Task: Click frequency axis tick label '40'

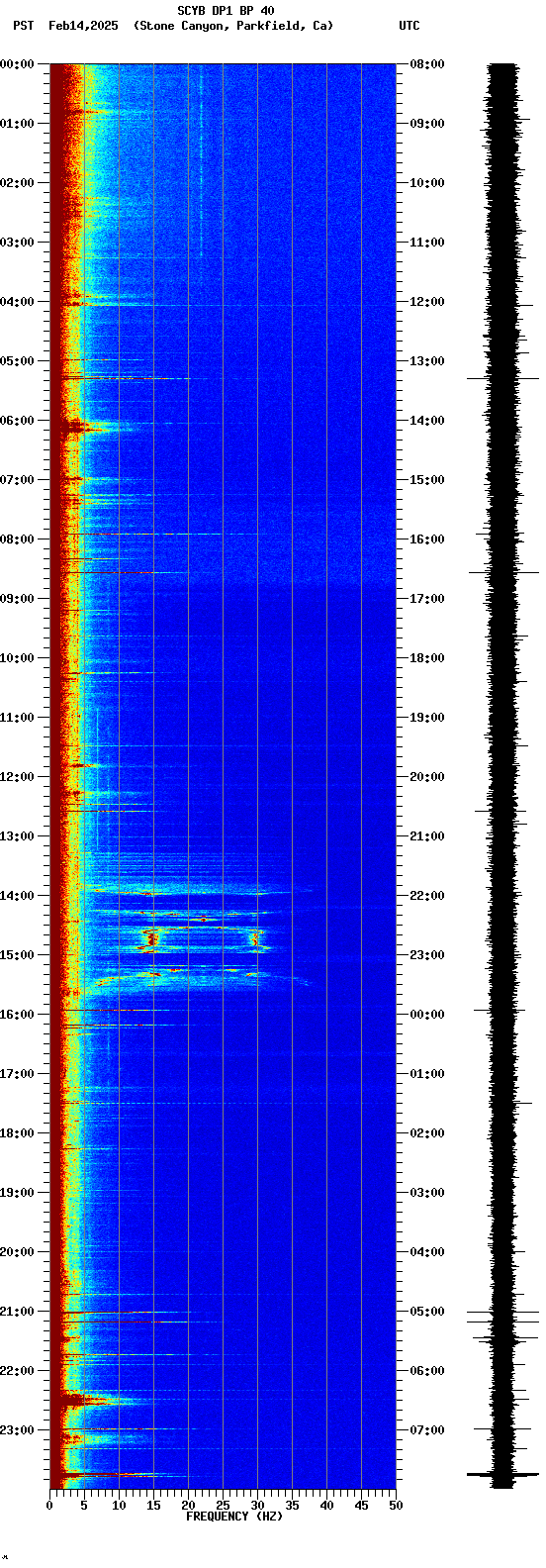Action: (x=326, y=1506)
